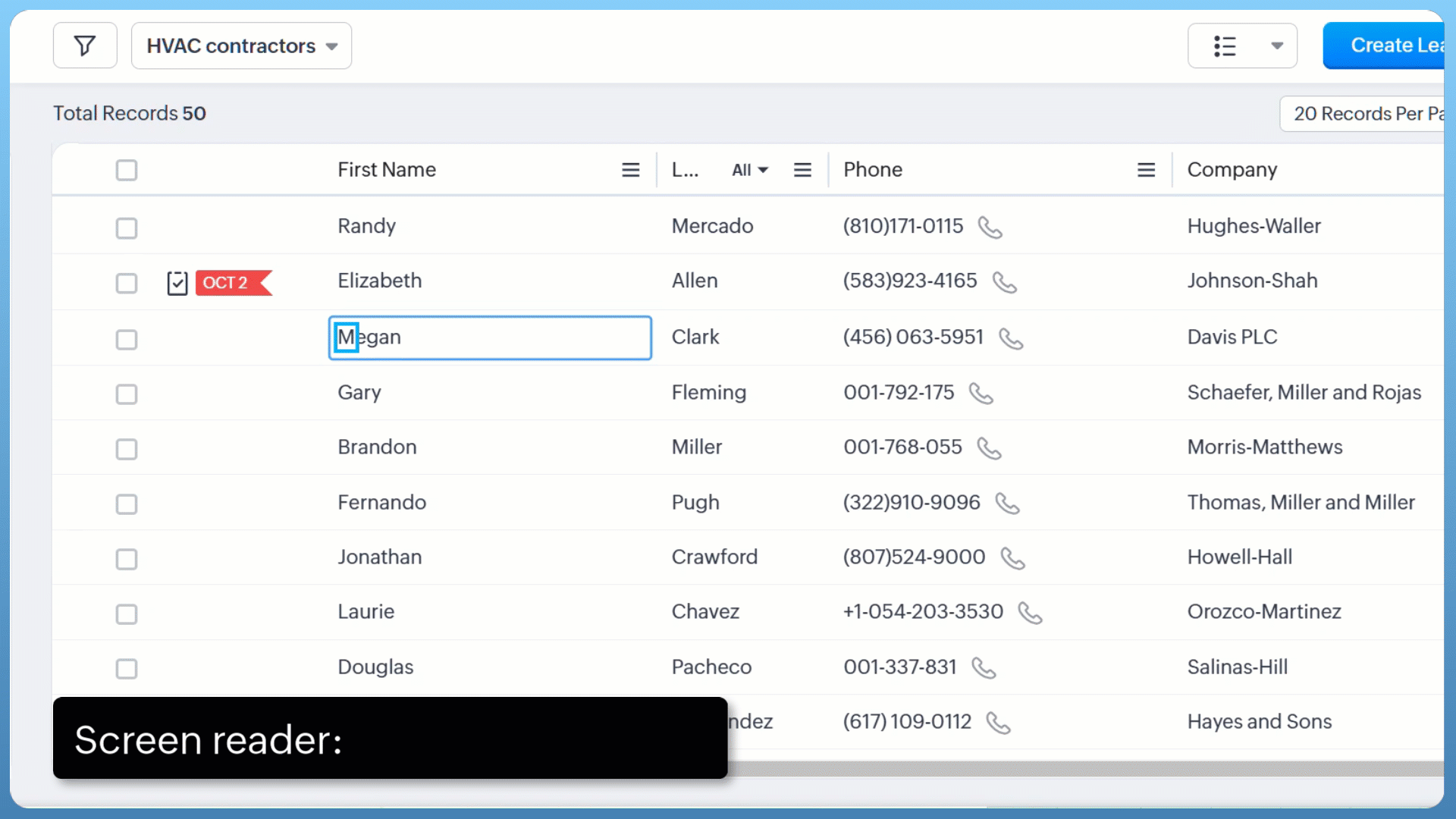Expand view type dropdown arrow

1277,46
